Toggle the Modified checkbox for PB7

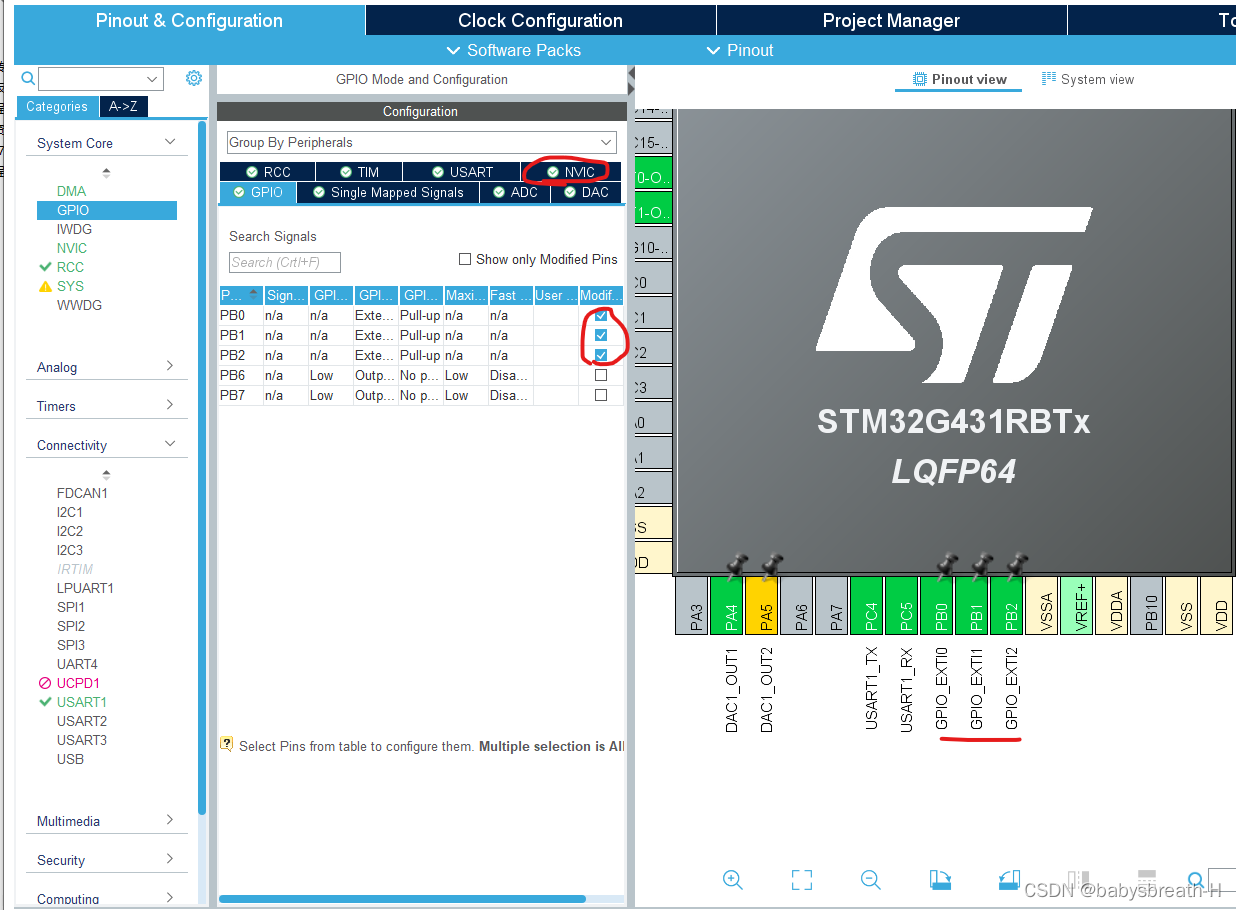601,396
